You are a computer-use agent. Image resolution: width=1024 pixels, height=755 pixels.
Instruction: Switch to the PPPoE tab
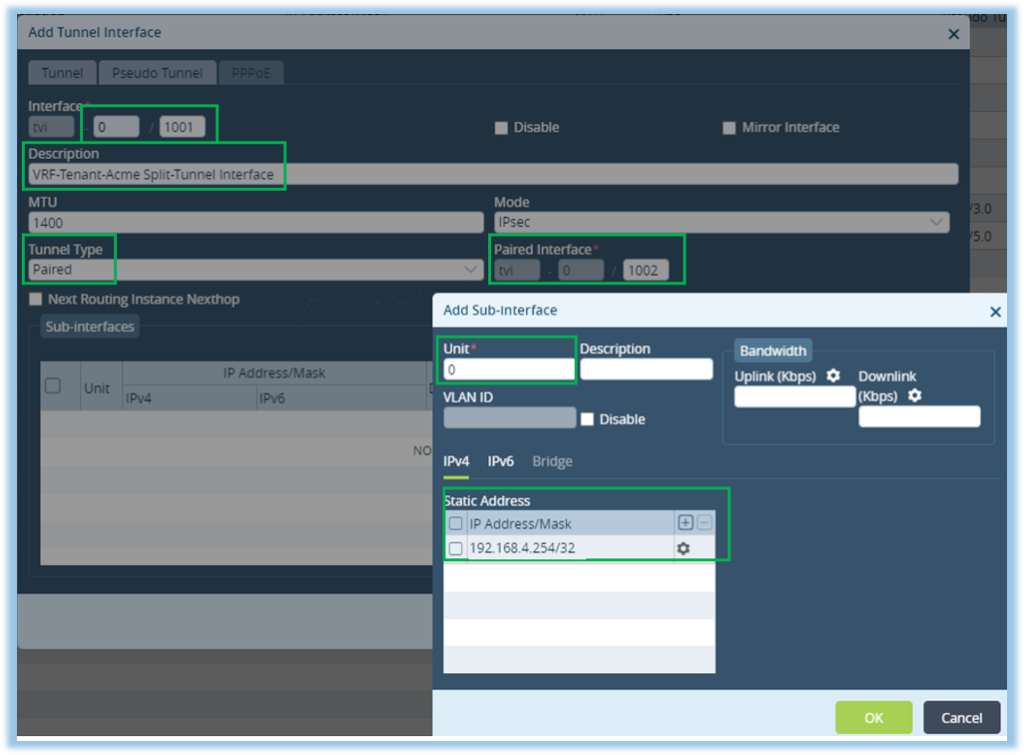pos(251,72)
